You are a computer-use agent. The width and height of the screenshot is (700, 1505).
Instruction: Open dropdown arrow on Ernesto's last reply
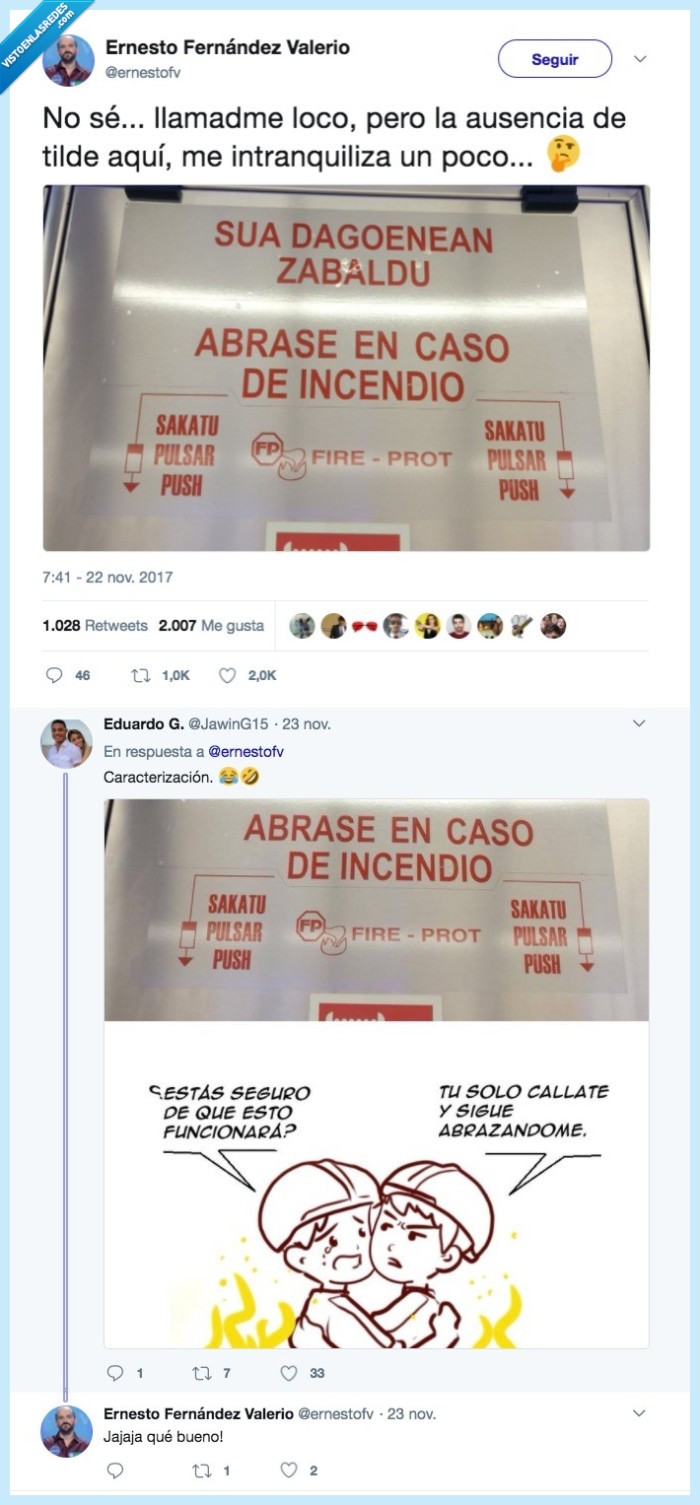(640, 1413)
